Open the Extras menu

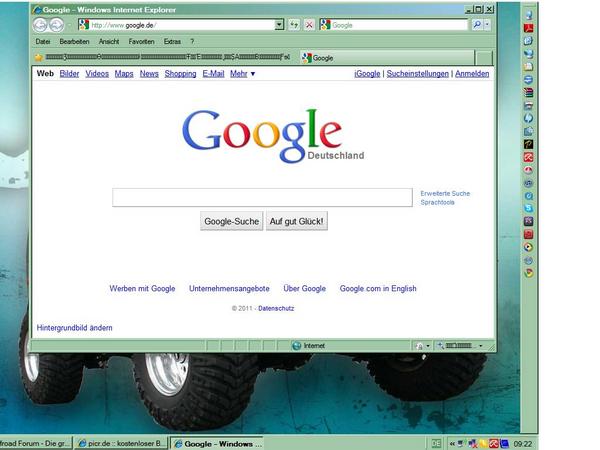(172, 41)
